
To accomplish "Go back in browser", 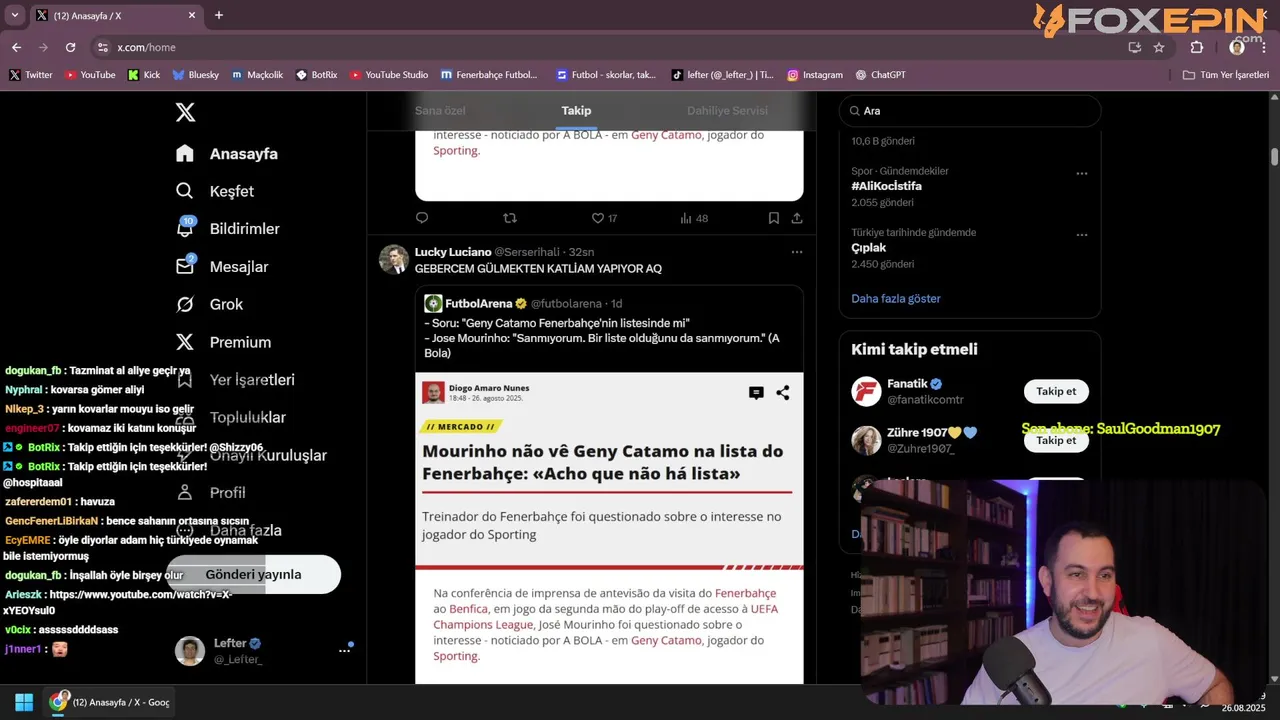I will [16, 47].
